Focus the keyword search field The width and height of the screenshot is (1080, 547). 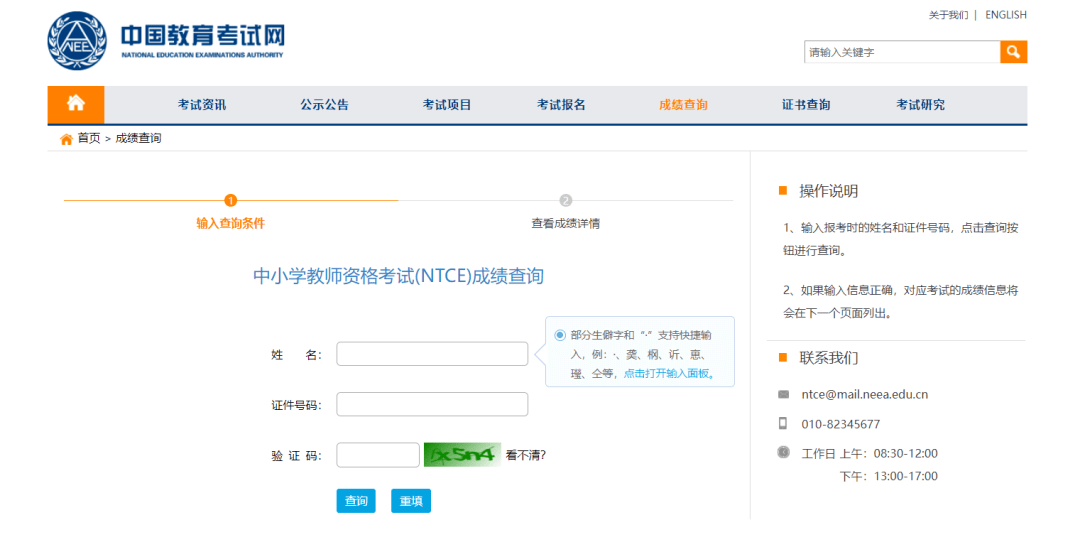pyautogui.click(x=902, y=52)
